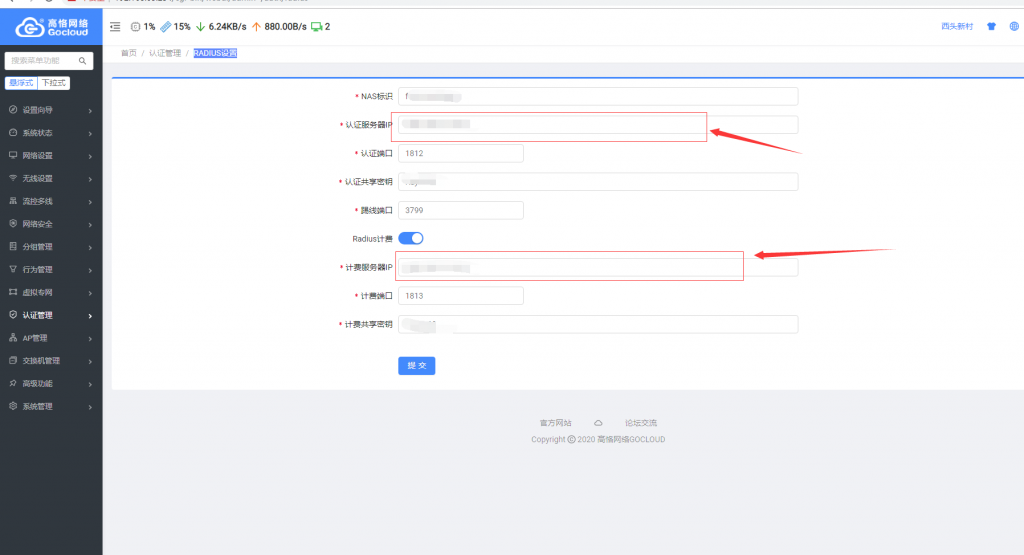Select the 悬浮式 menu style option
The width and height of the screenshot is (1024, 555).
click(x=21, y=83)
